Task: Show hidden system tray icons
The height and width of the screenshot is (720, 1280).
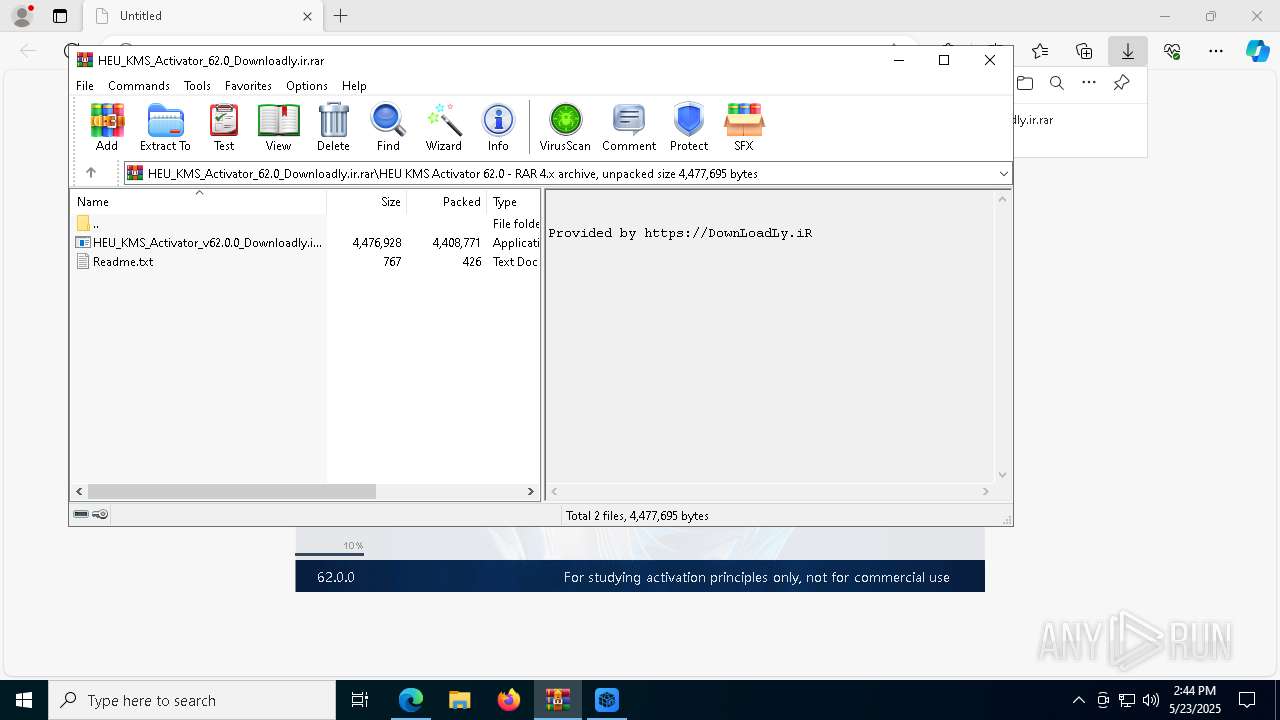Action: (x=1078, y=700)
